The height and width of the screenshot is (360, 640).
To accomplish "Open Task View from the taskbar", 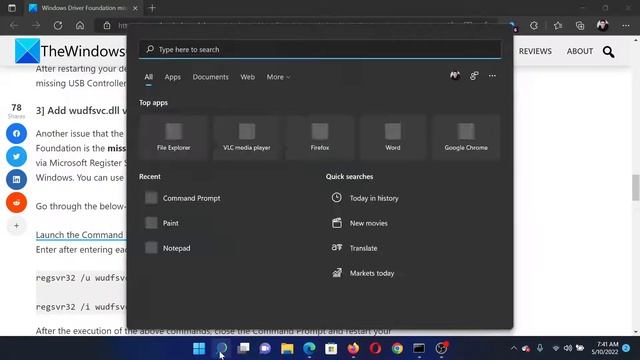I will click(x=244, y=348).
